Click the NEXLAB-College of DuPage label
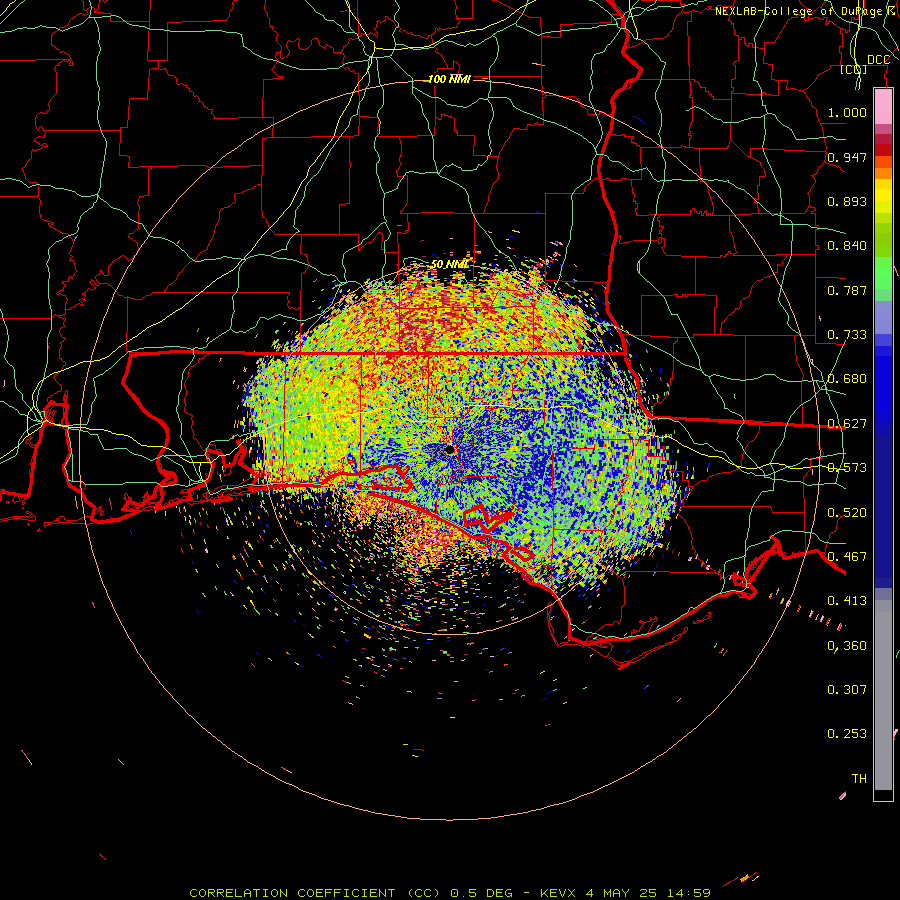The image size is (900, 900). [798, 11]
